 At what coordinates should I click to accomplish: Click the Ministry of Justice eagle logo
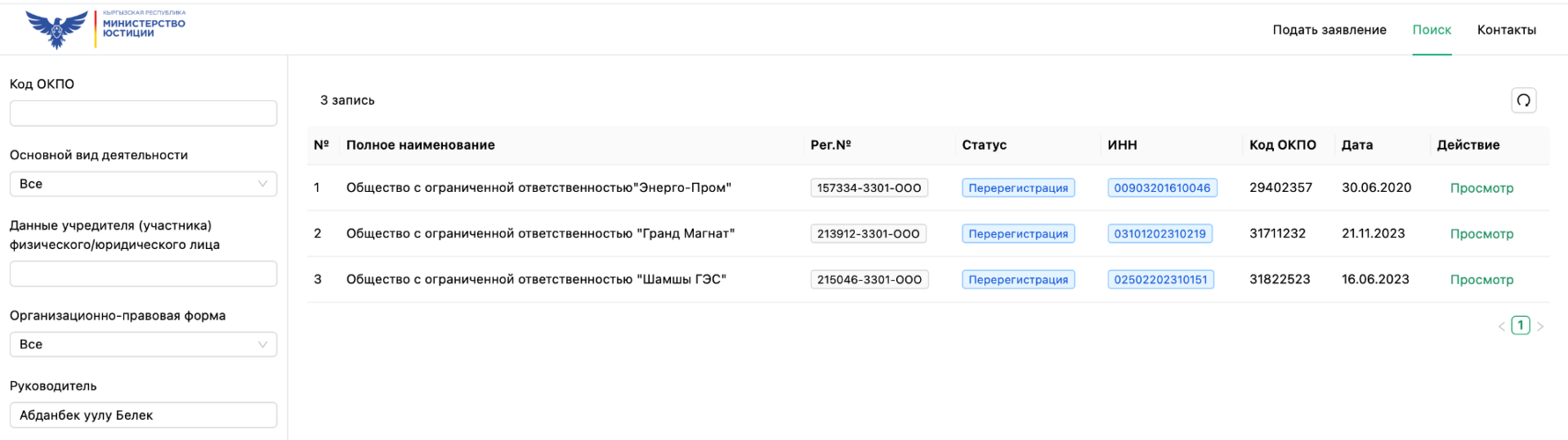[57, 29]
